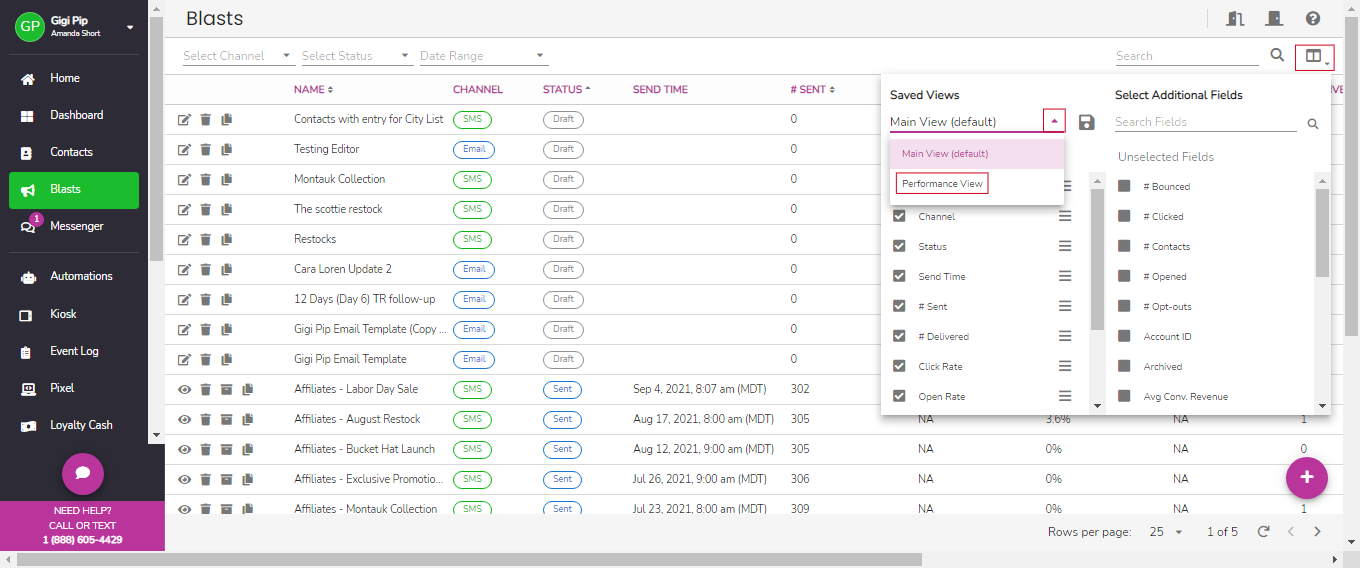Click the first building icon in top header
This screenshot has width=1360, height=568.
pos(1235,19)
